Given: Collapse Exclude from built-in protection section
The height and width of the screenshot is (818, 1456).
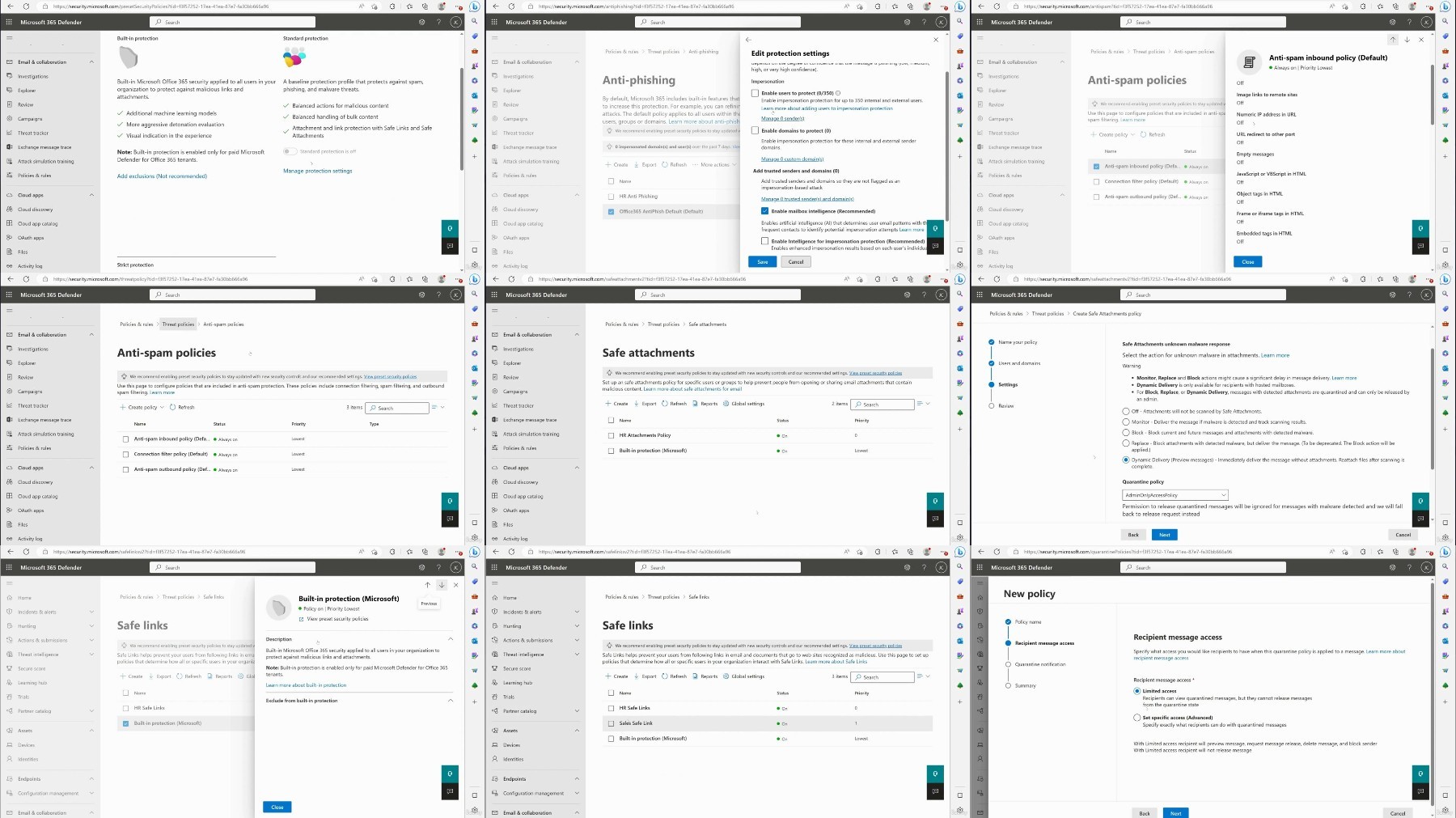Looking at the screenshot, I should [451, 701].
